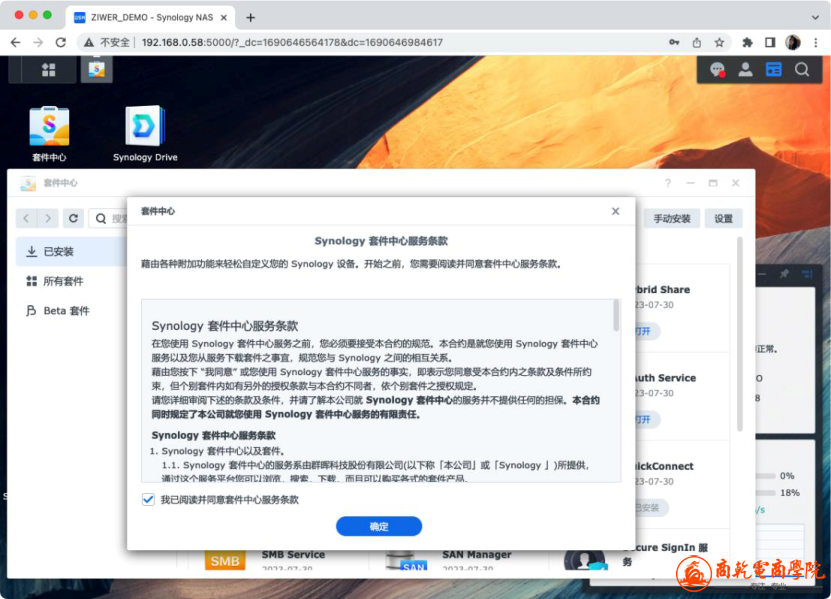The height and width of the screenshot is (599, 831).
Task: Click the 手动安装 manual install button
Action: pyautogui.click(x=671, y=218)
